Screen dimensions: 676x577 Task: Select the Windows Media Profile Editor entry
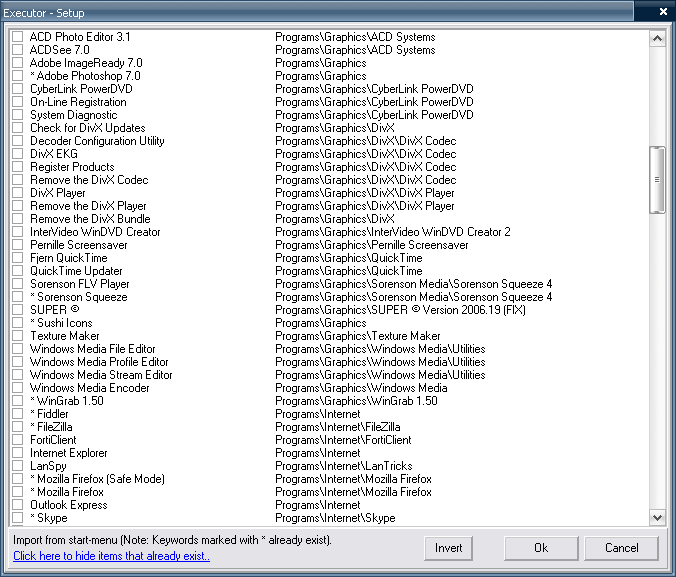click(99, 362)
